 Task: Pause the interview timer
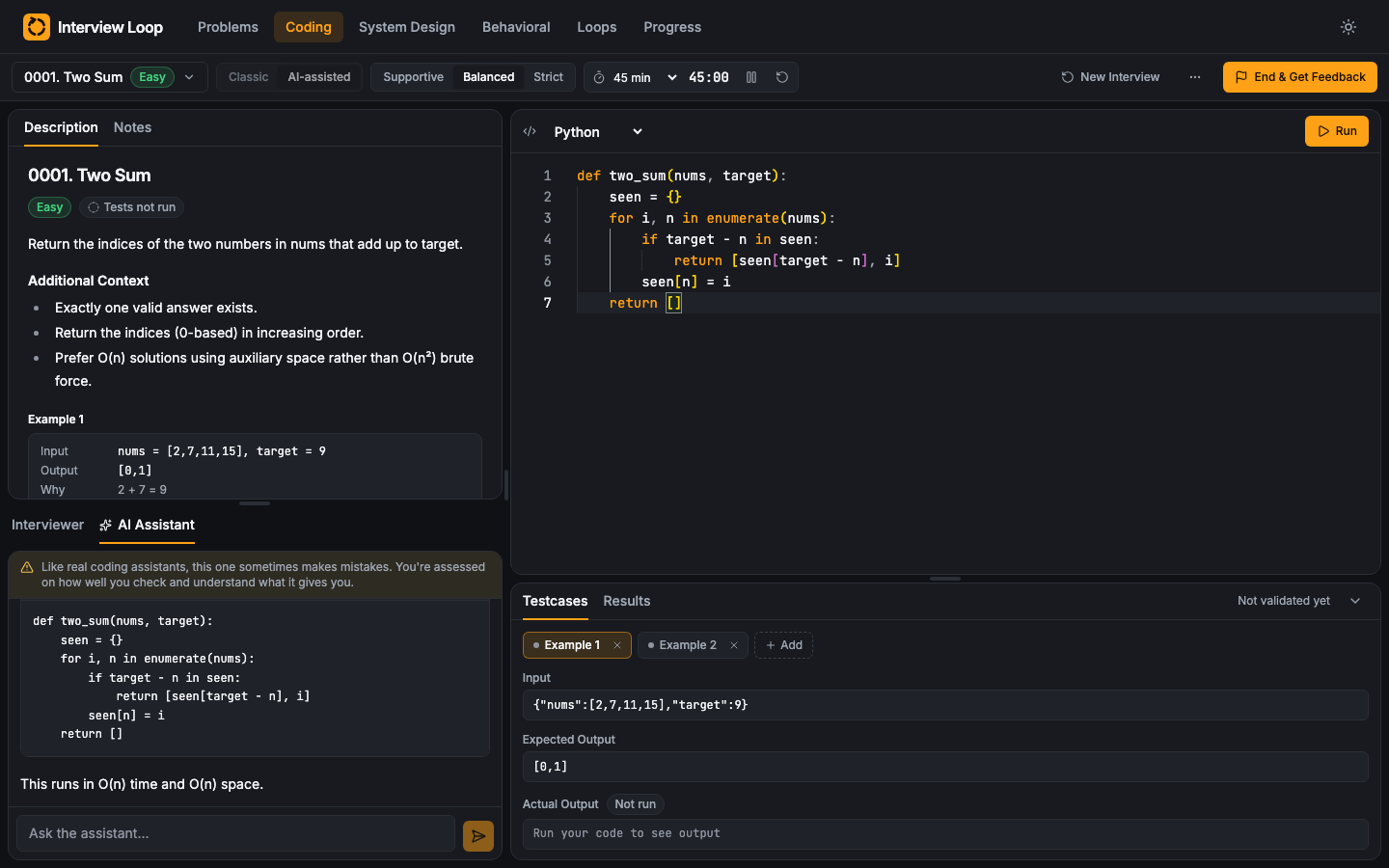[x=751, y=77]
